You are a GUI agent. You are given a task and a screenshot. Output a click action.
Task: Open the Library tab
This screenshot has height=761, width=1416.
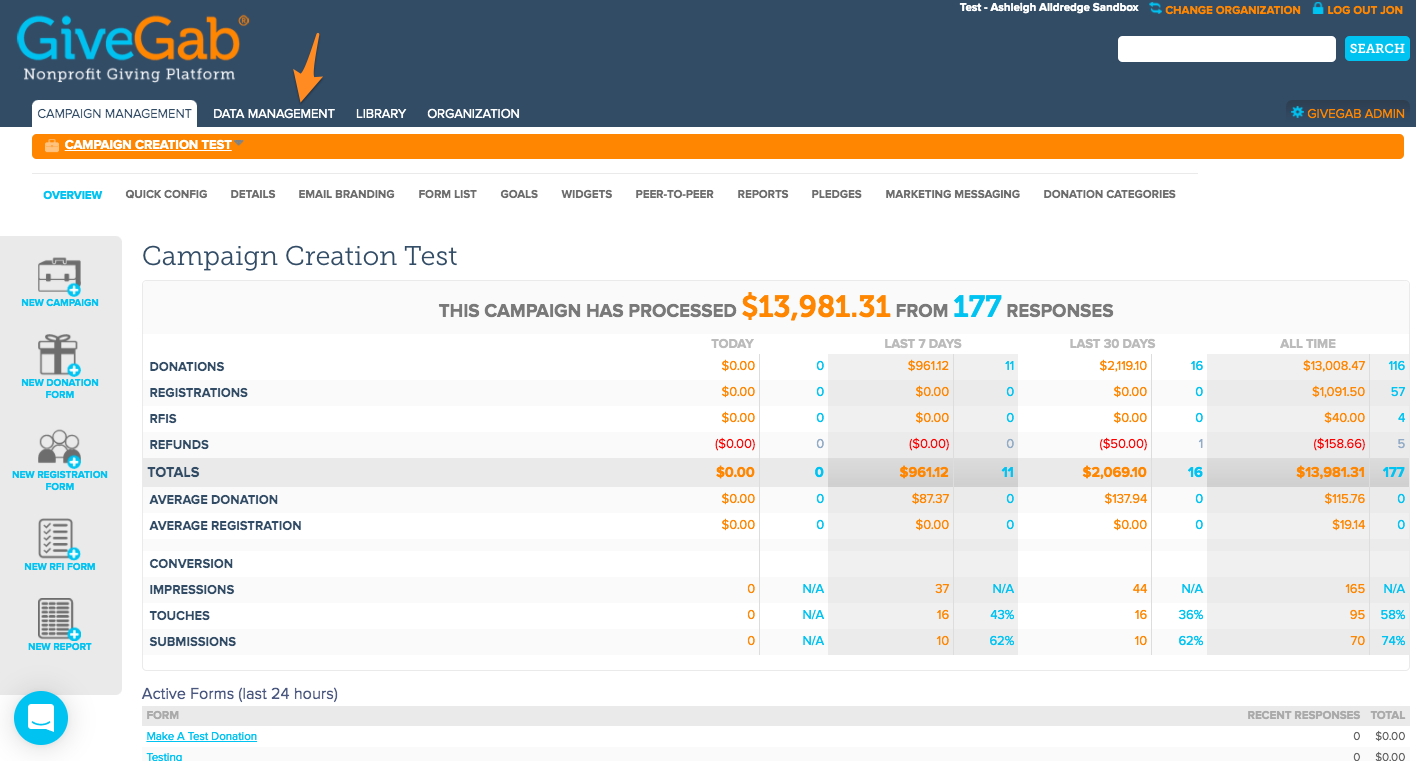coord(381,114)
